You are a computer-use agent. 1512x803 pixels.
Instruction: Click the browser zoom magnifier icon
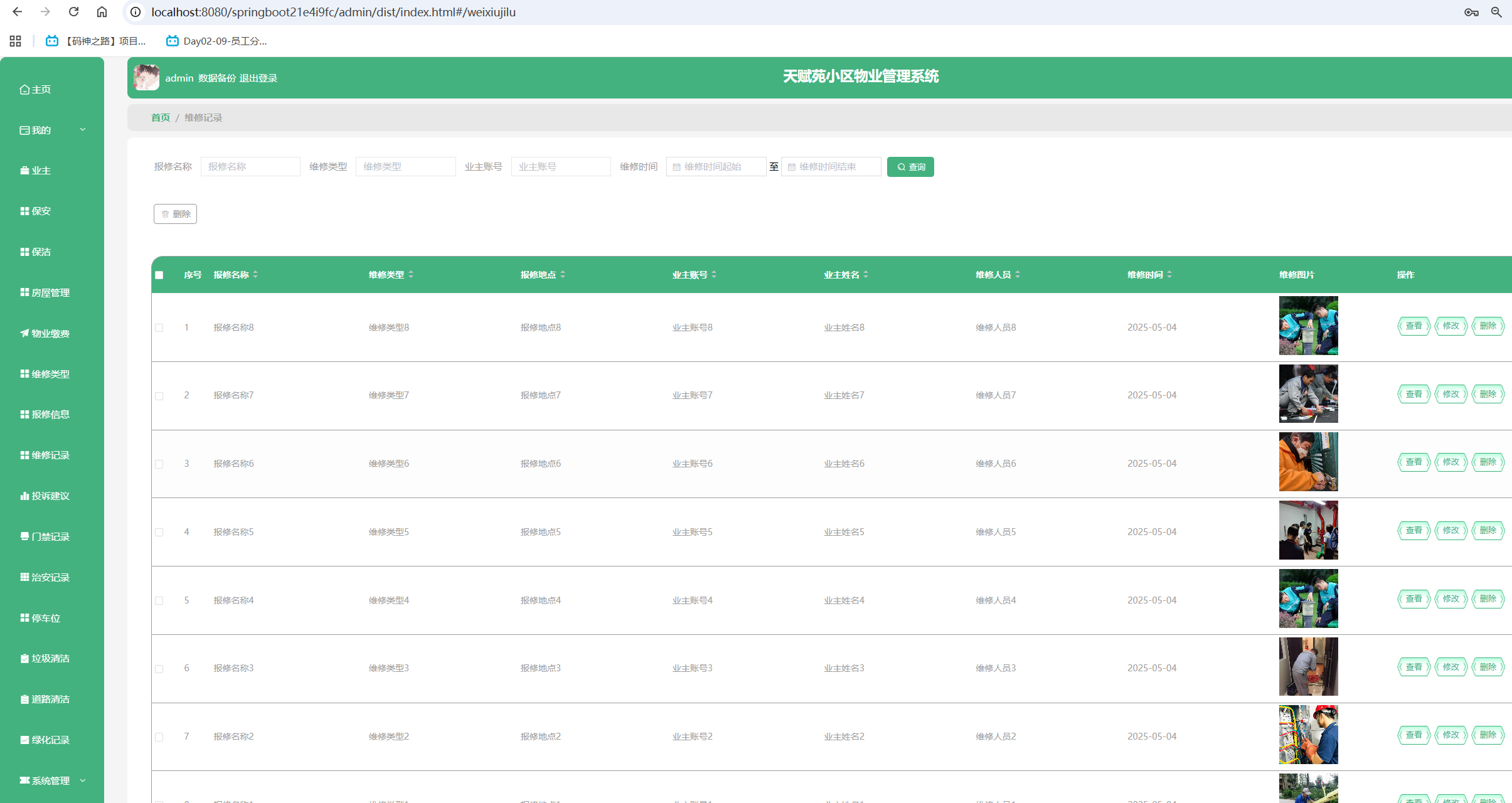point(1496,12)
